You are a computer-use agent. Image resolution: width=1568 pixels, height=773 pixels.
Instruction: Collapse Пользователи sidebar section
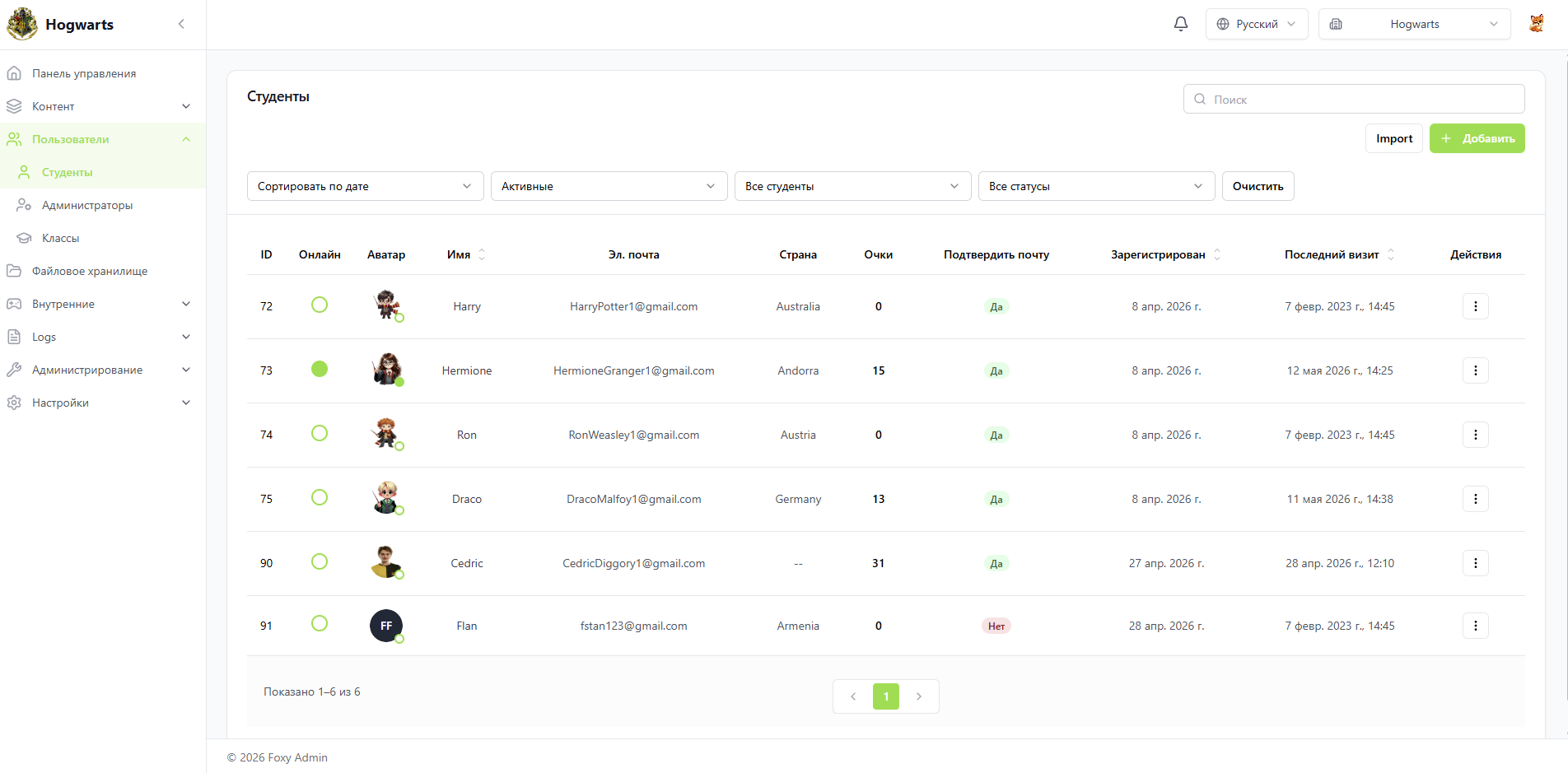[x=103, y=139]
